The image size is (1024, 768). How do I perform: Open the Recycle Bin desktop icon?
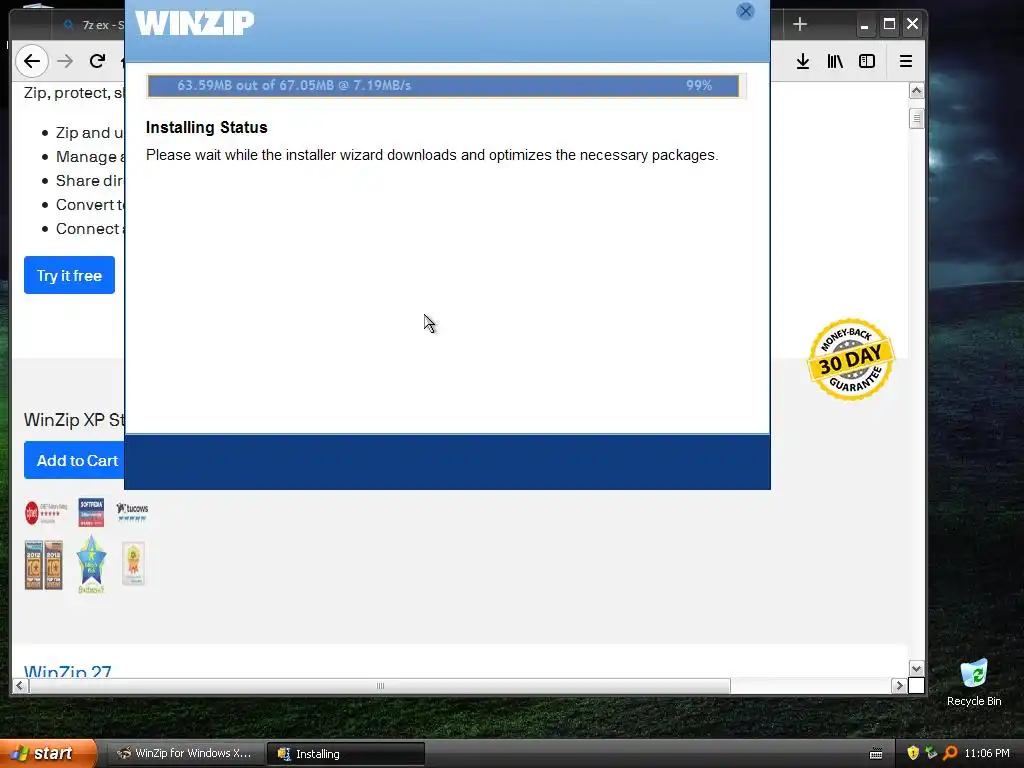pyautogui.click(x=974, y=682)
